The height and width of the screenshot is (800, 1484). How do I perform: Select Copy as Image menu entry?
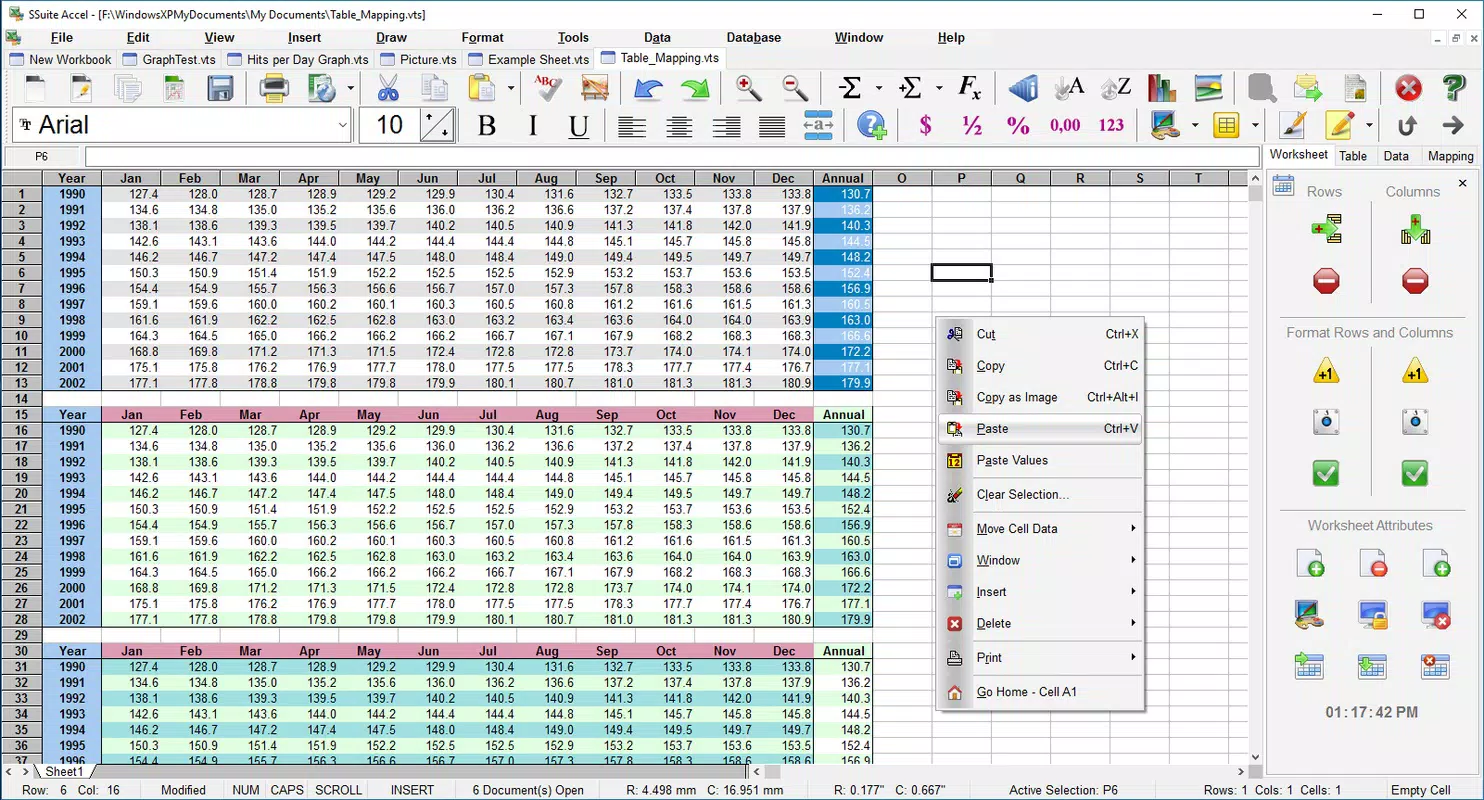click(1040, 397)
